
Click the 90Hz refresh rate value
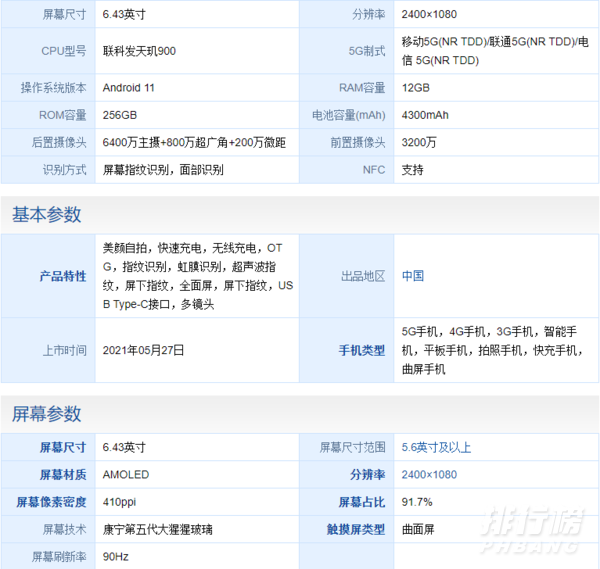(x=116, y=556)
